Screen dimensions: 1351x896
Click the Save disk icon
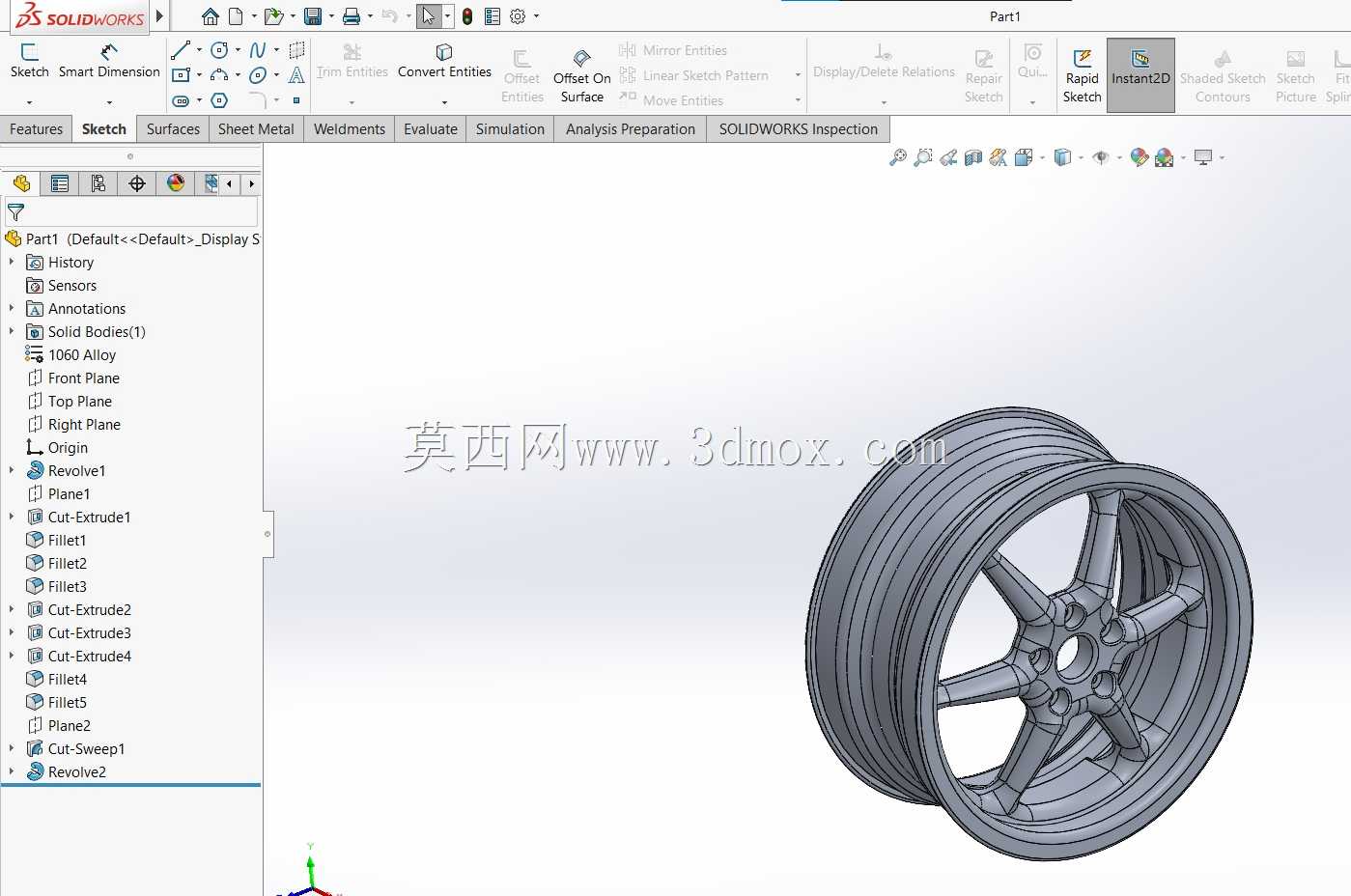click(x=312, y=16)
